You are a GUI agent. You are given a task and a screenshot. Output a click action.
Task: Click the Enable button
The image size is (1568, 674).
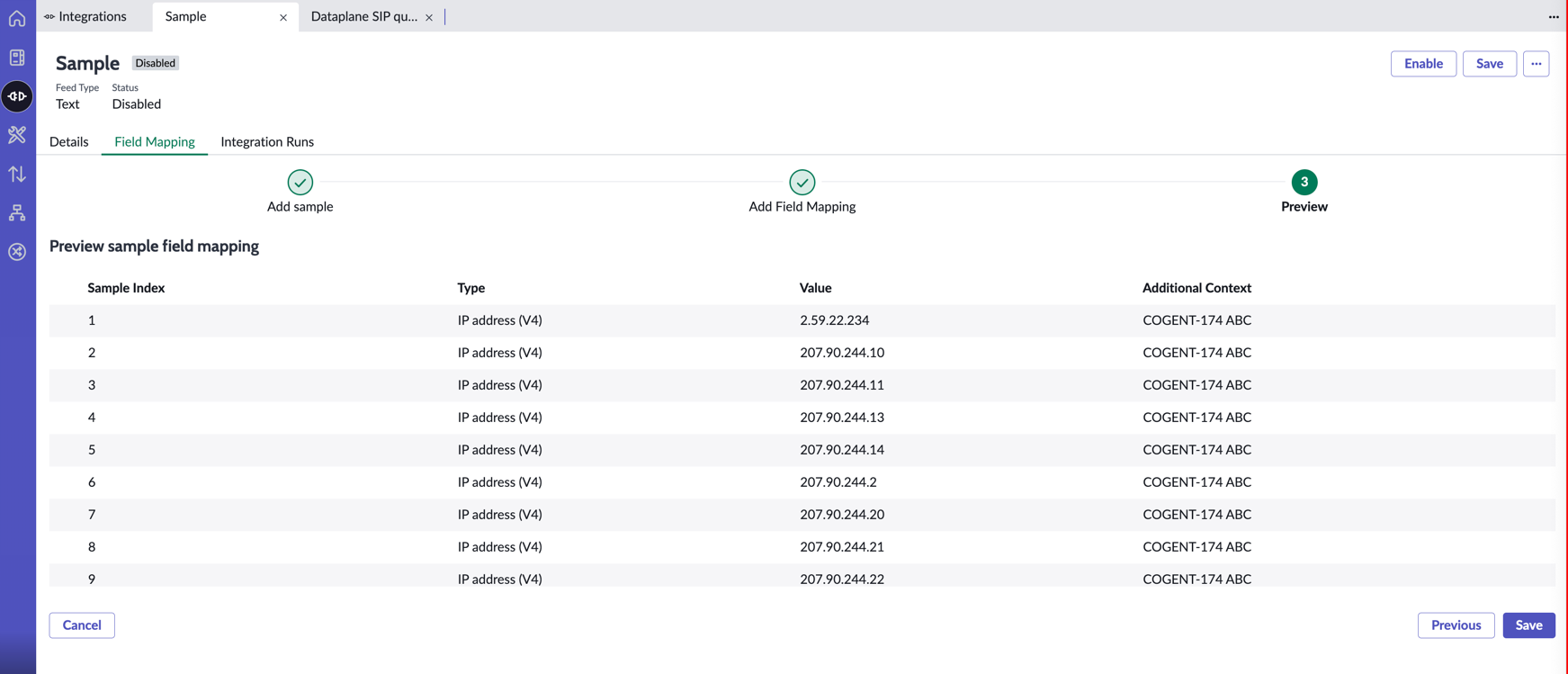pos(1423,64)
